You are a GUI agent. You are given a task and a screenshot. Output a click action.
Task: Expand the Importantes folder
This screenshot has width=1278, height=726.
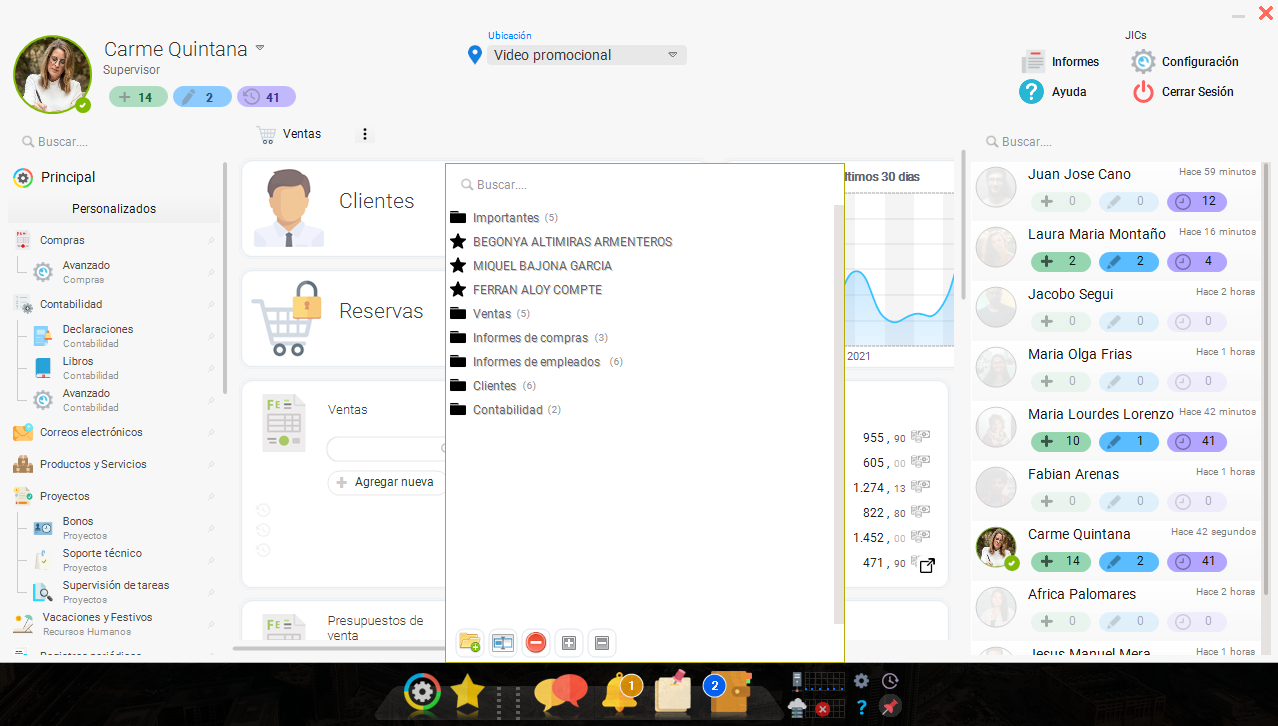coord(458,217)
